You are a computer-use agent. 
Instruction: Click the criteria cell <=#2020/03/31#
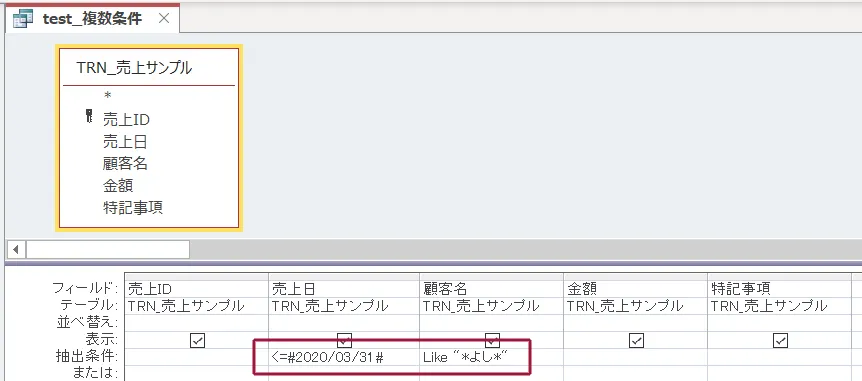(x=344, y=357)
